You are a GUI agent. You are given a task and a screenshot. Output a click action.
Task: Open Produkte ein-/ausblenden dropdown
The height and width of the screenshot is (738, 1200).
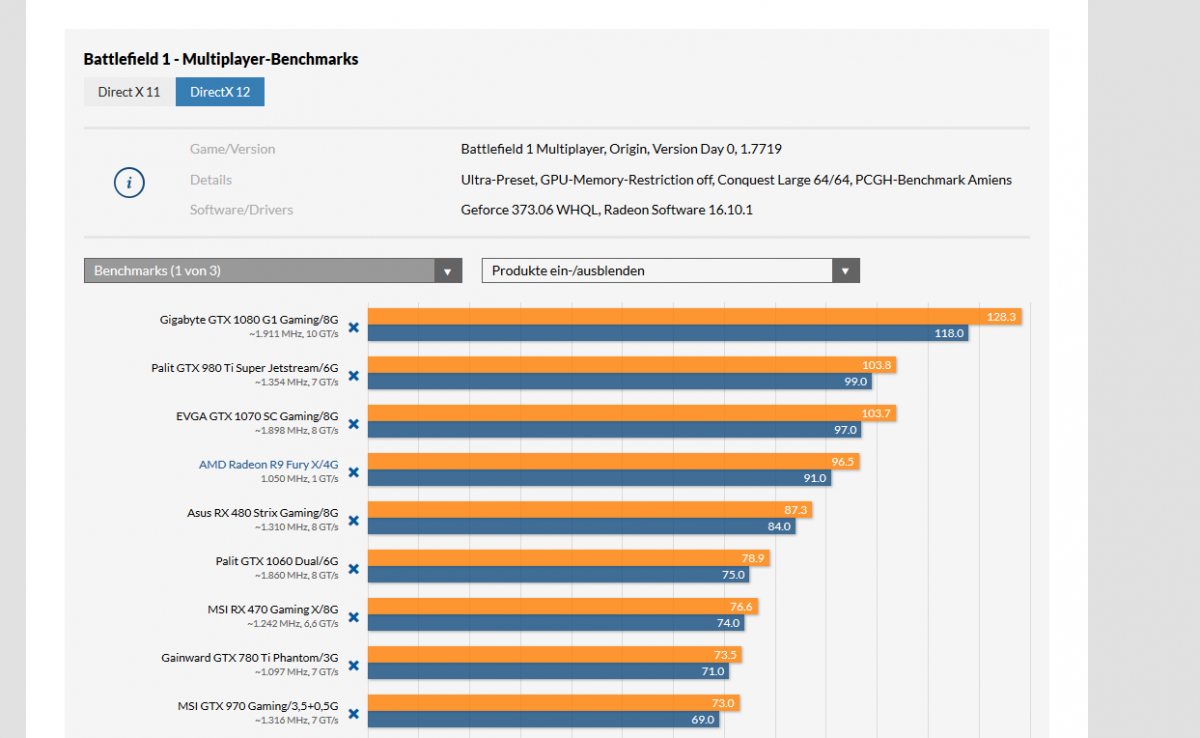pyautogui.click(x=670, y=271)
